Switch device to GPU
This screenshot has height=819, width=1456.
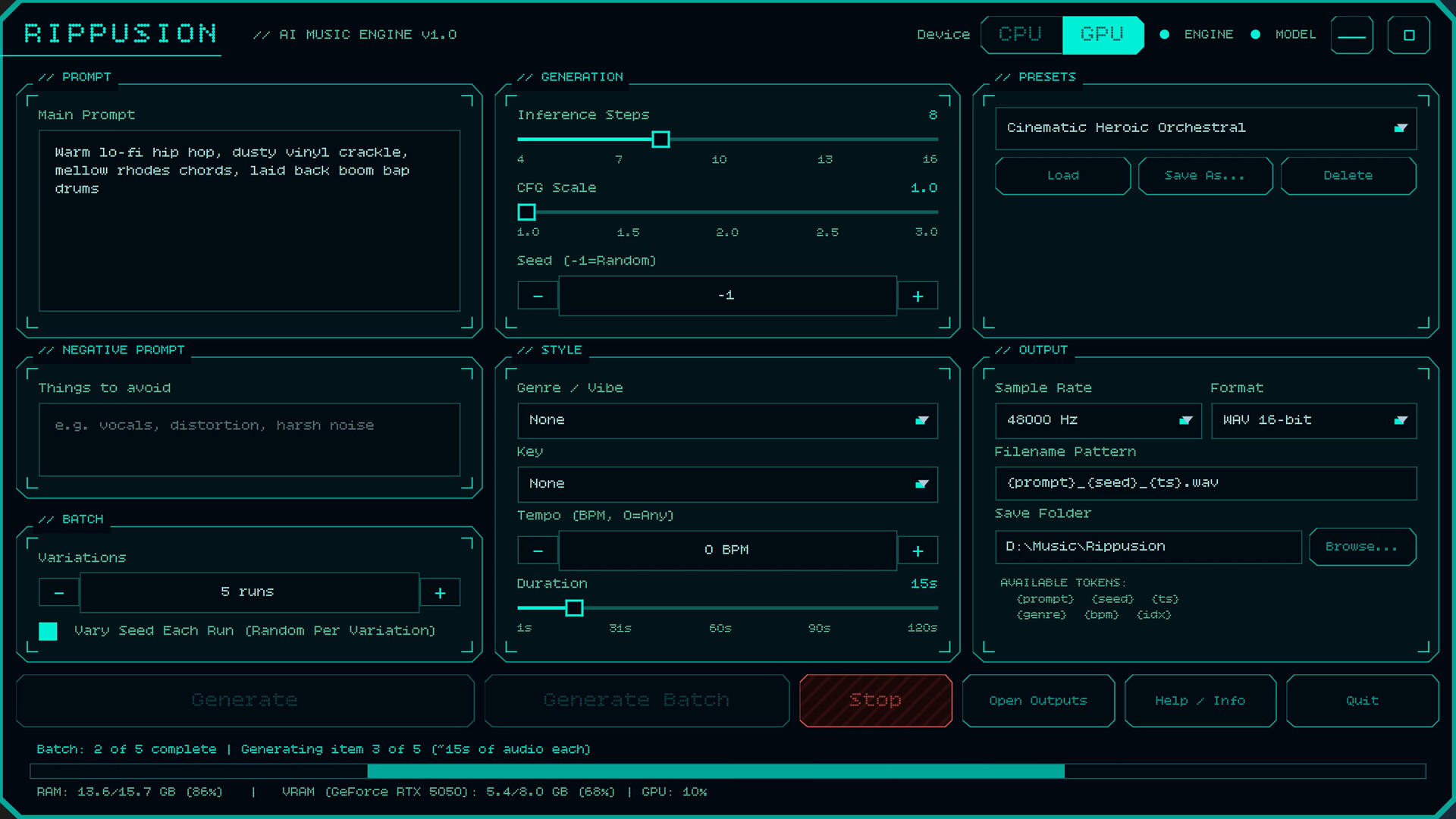[1103, 35]
